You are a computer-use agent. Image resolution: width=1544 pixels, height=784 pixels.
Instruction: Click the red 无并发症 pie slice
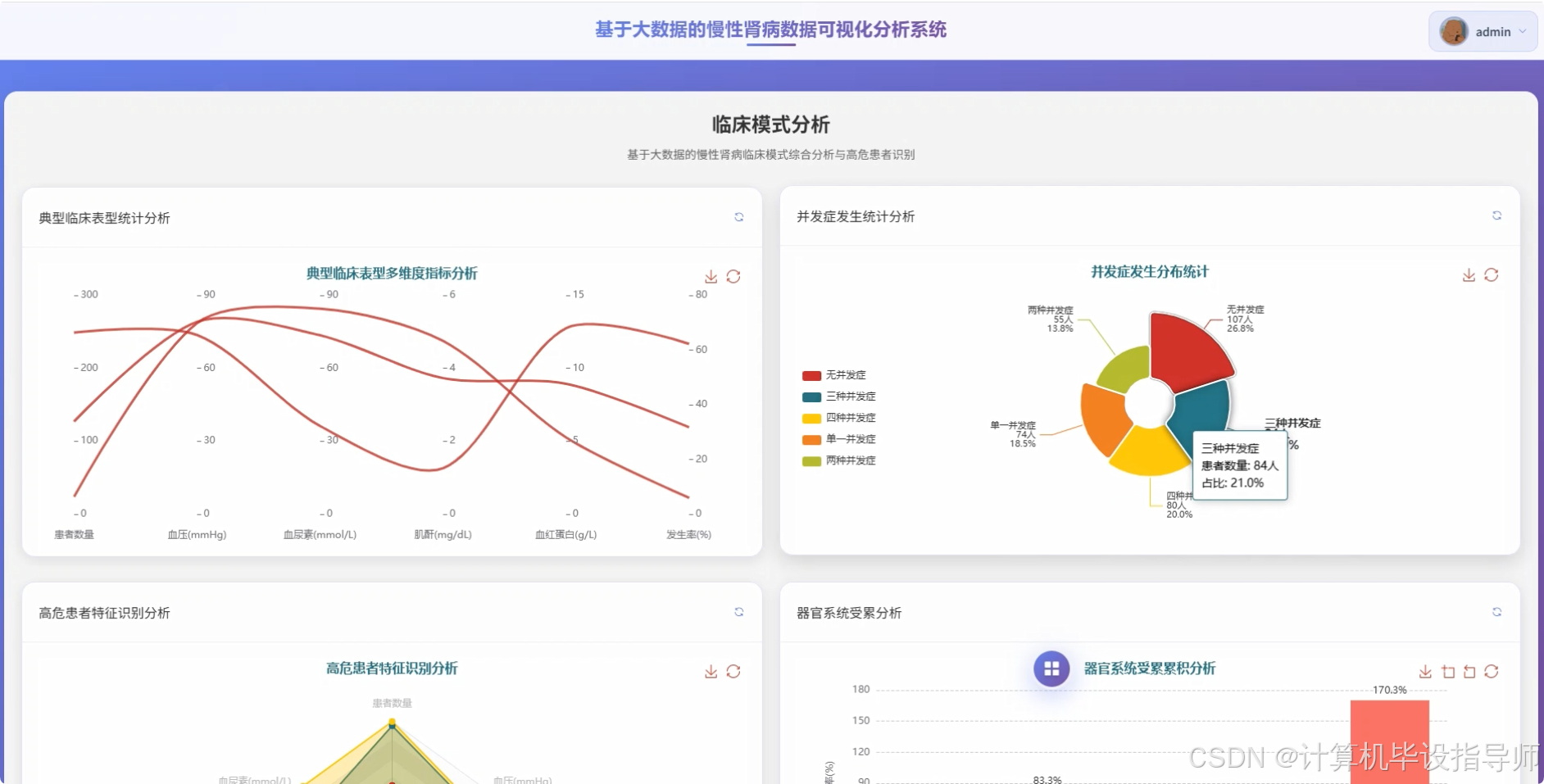pos(1187,351)
